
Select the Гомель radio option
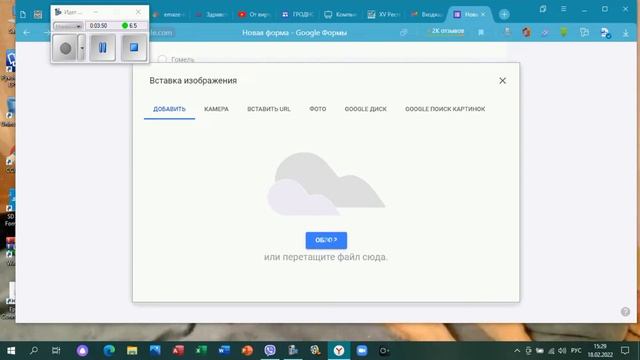click(x=162, y=59)
